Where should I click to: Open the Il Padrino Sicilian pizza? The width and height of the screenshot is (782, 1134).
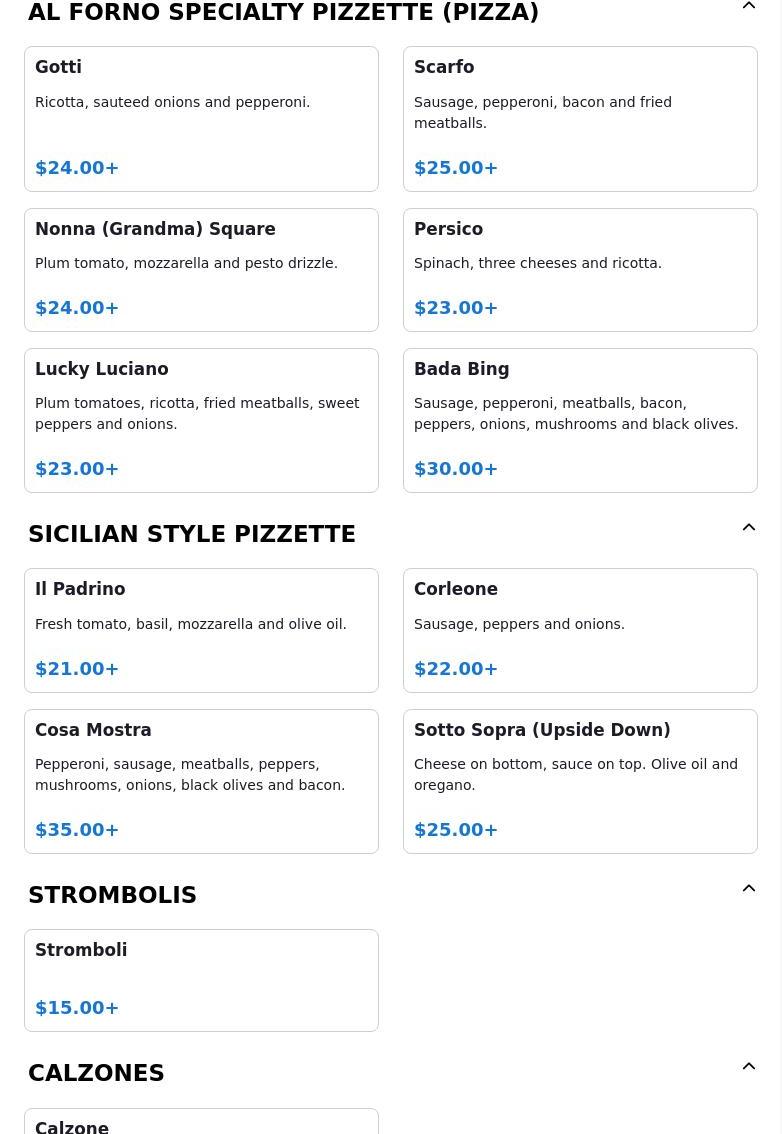click(x=201, y=630)
